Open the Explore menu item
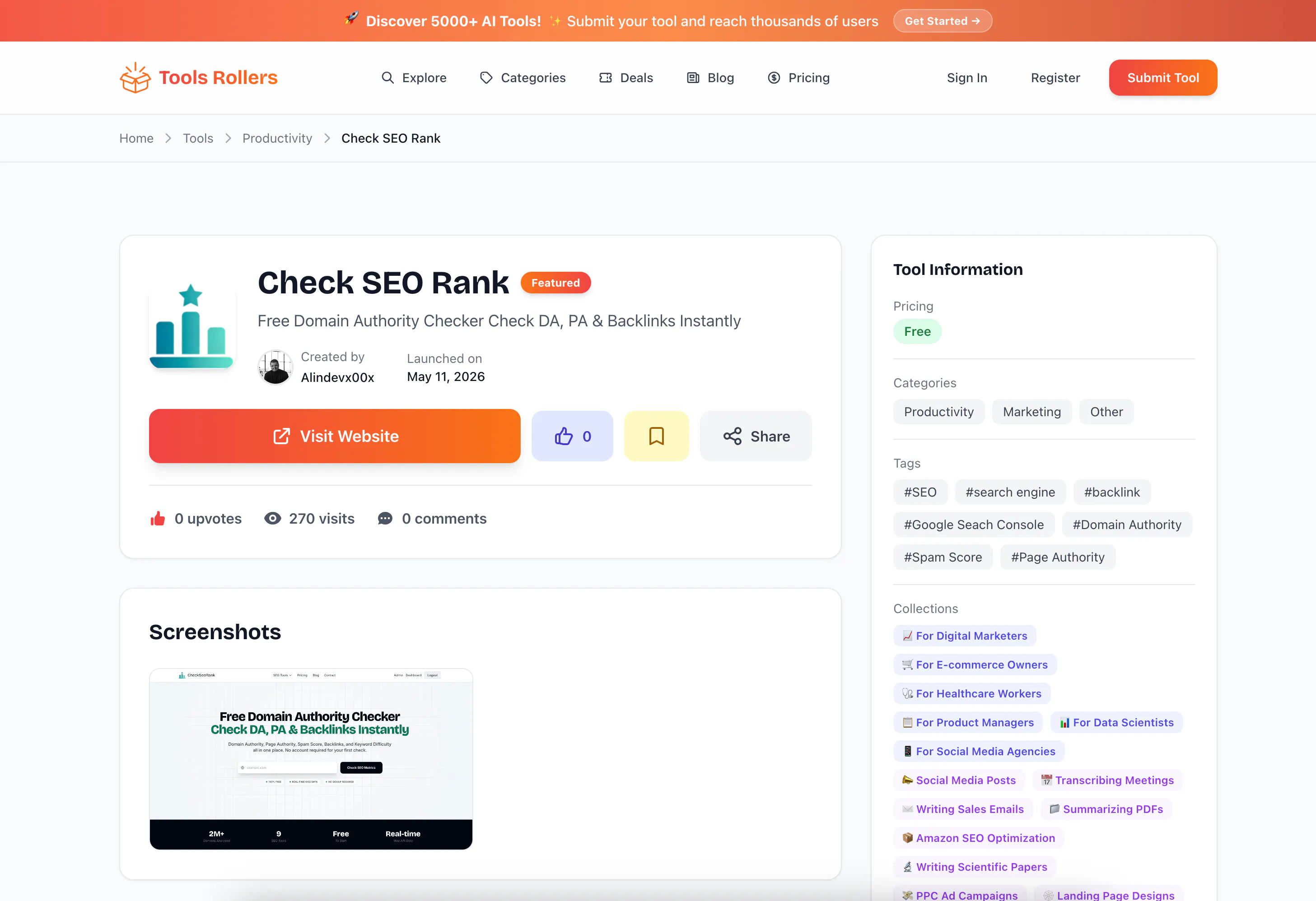The width and height of the screenshot is (1316, 901). click(x=414, y=78)
